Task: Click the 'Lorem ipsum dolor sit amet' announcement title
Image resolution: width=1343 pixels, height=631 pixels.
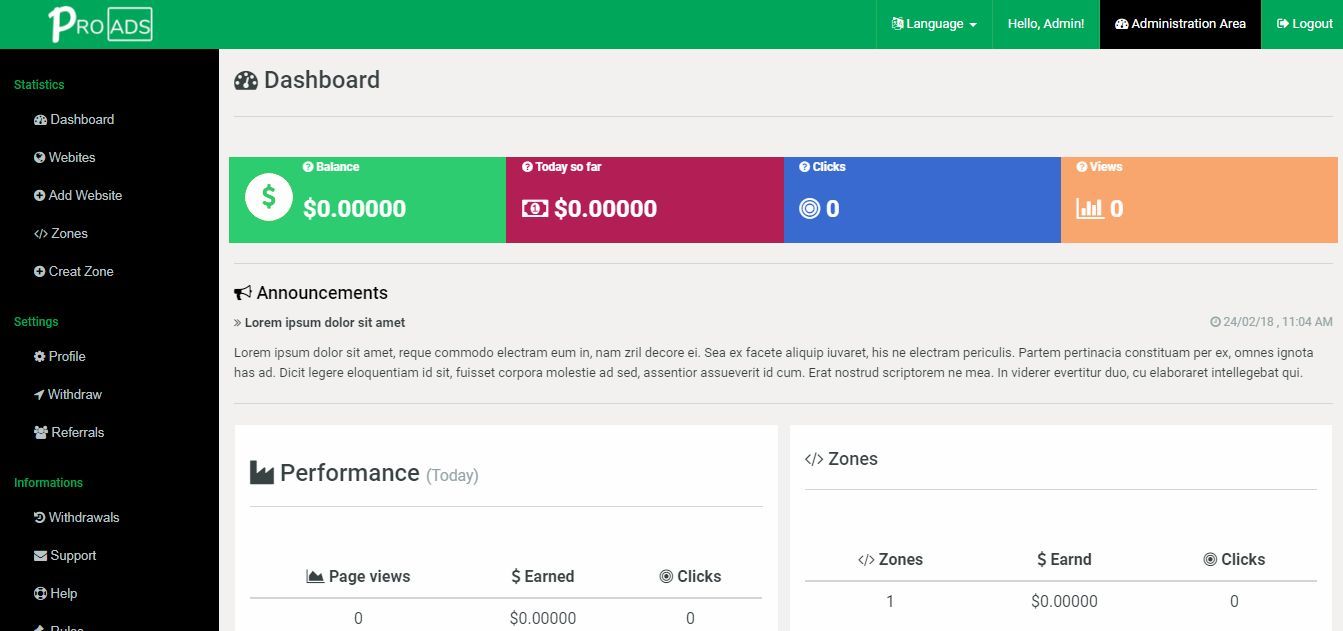Action: point(325,323)
